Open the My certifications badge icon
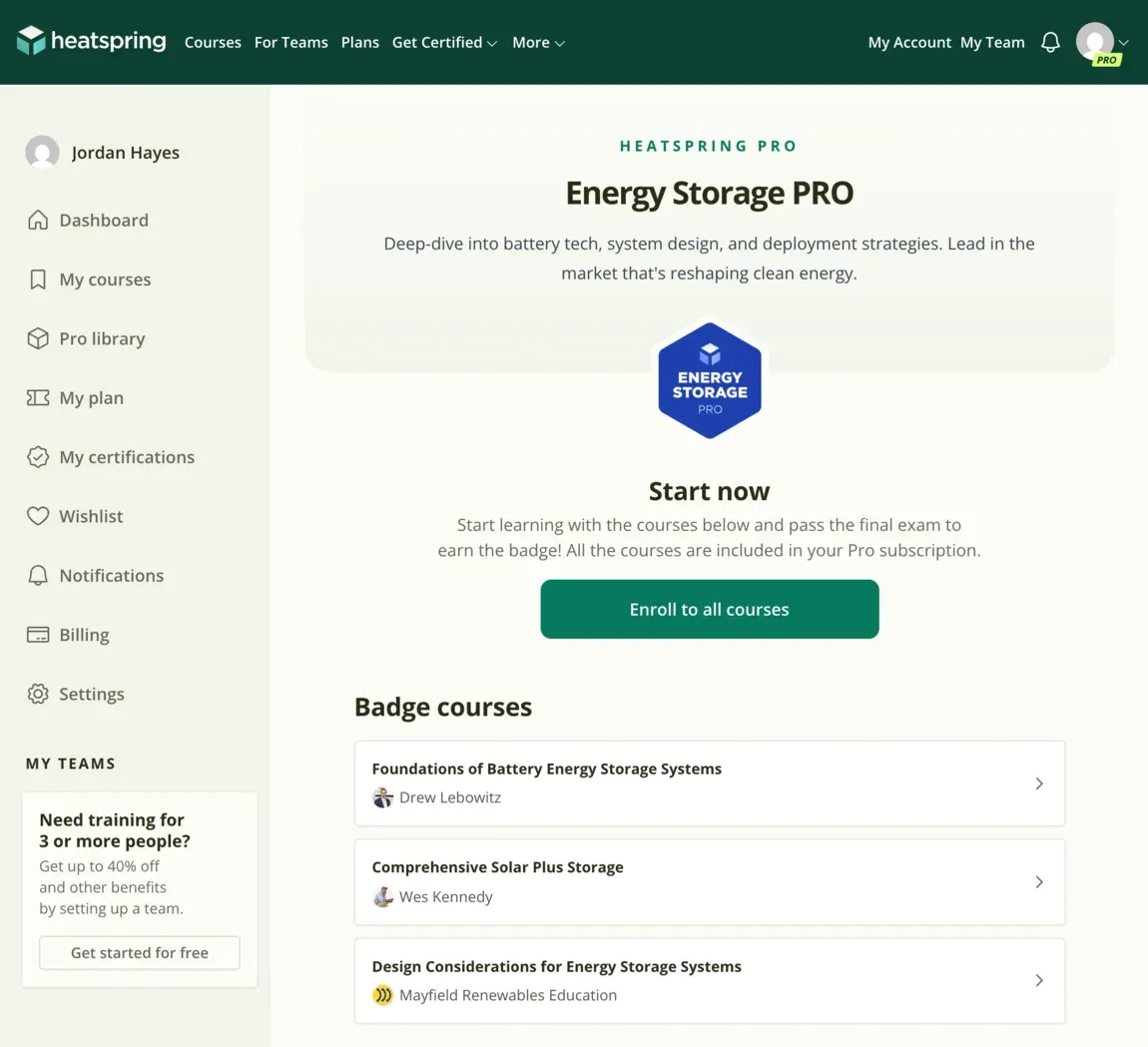1148x1047 pixels. [x=38, y=457]
